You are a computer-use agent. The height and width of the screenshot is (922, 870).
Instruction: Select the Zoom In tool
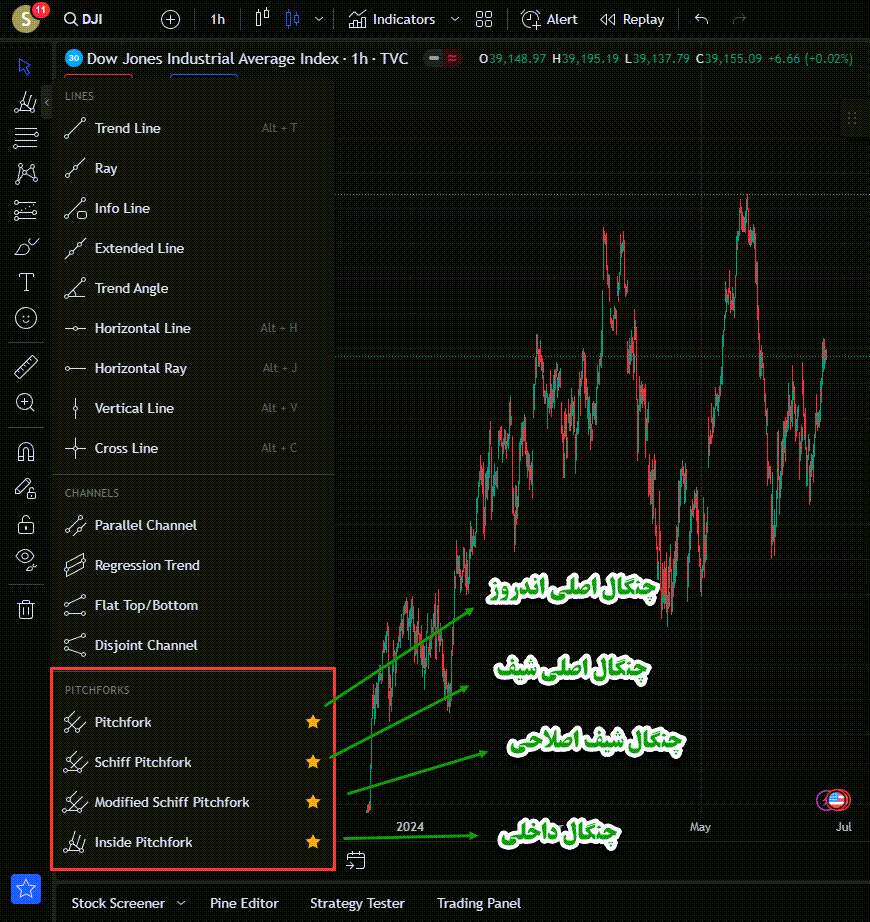point(25,403)
